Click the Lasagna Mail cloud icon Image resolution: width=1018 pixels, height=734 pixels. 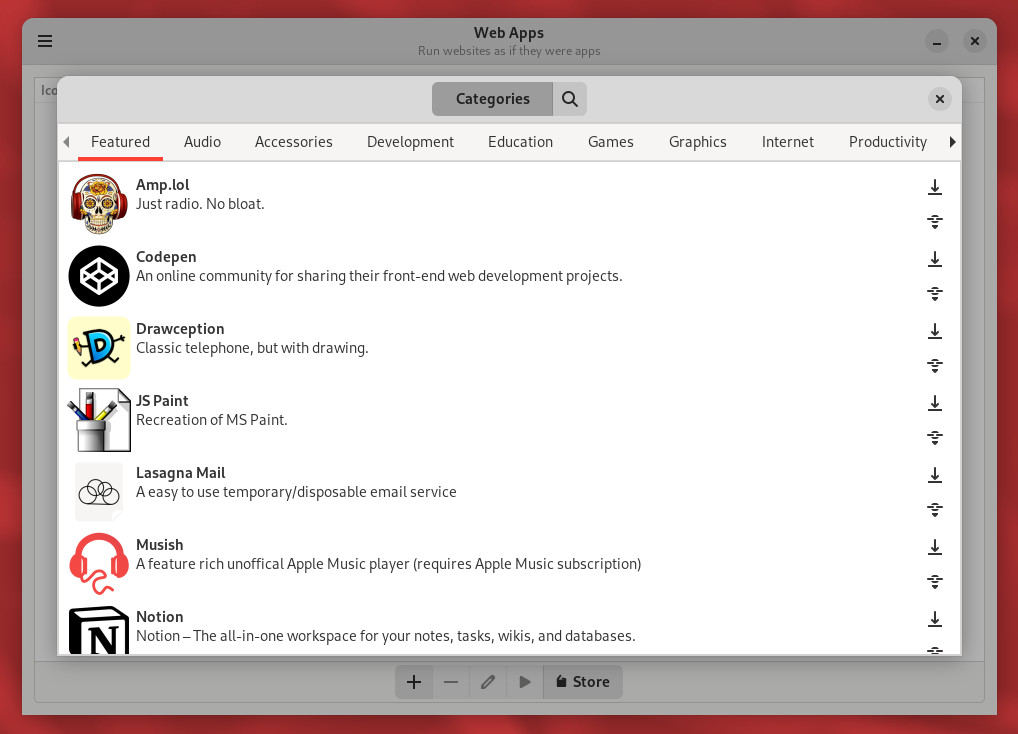[99, 492]
